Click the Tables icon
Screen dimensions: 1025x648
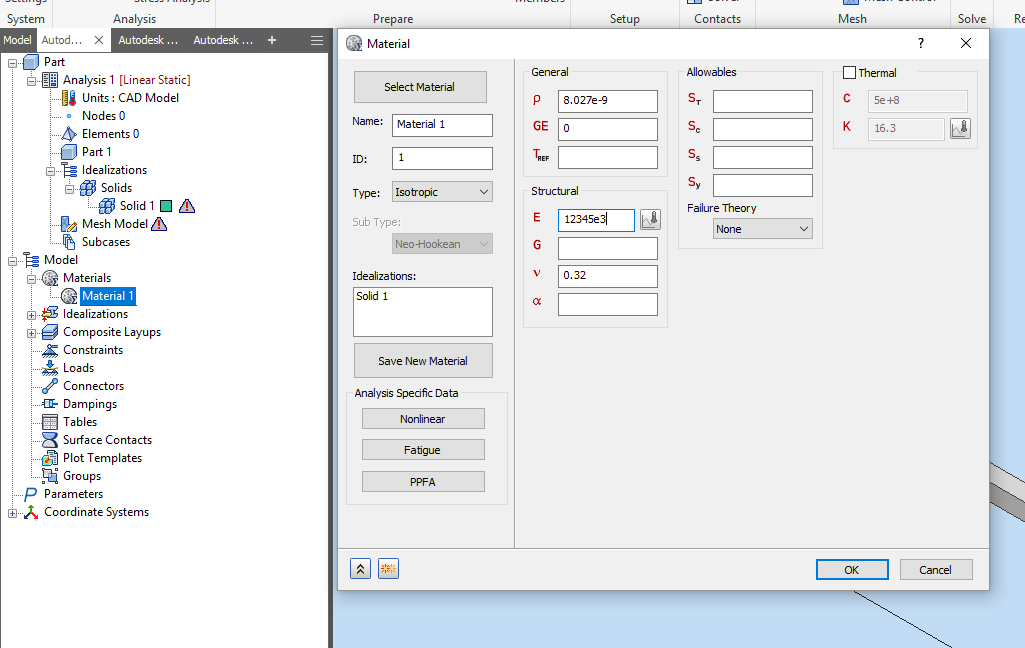pos(50,422)
